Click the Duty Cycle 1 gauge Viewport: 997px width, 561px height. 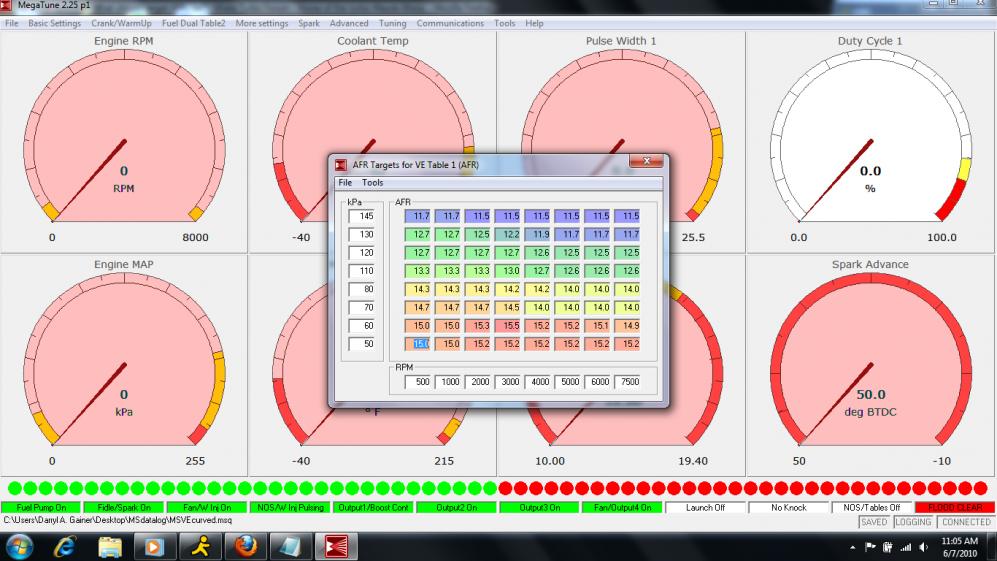point(870,142)
